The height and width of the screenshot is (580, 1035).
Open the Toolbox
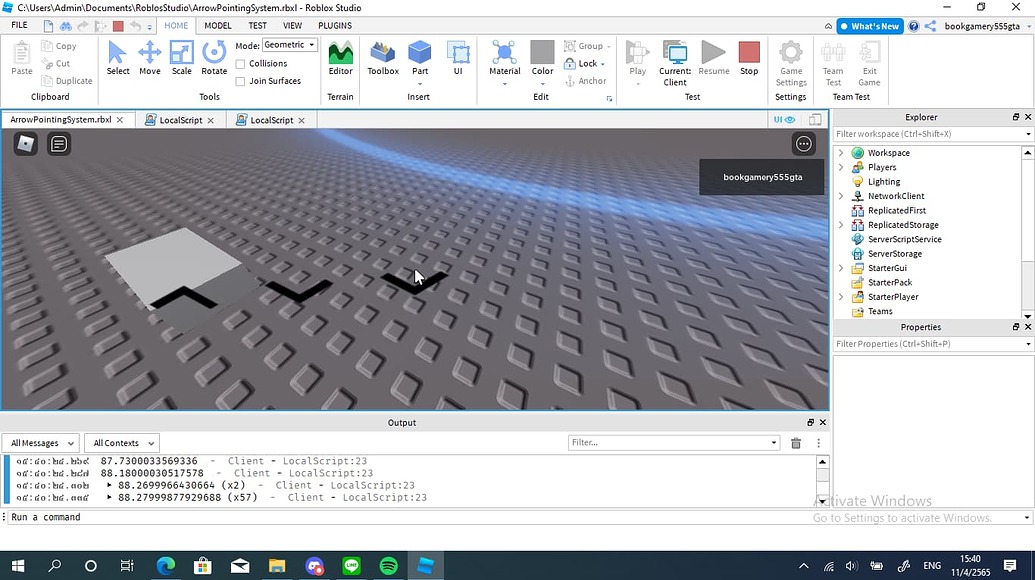point(382,62)
